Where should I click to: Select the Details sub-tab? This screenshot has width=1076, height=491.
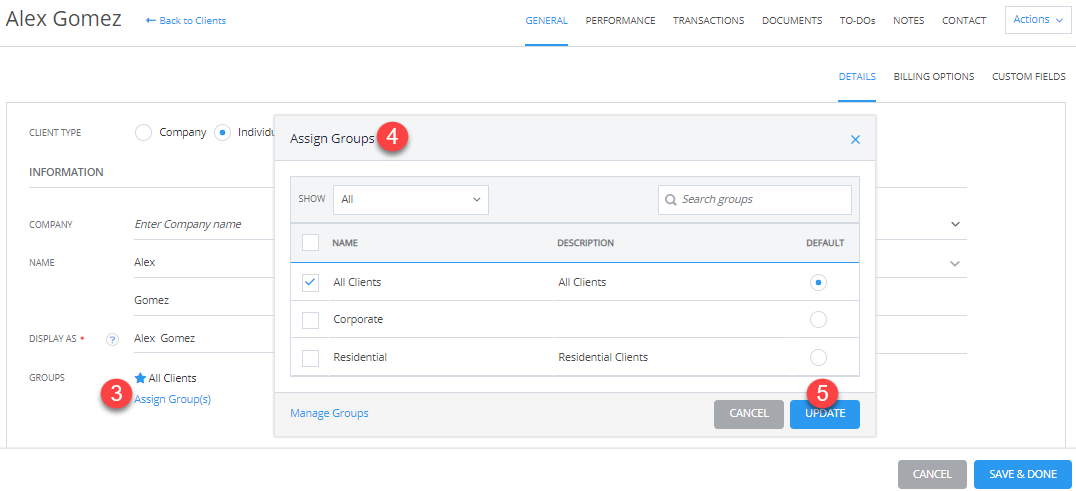click(x=857, y=77)
